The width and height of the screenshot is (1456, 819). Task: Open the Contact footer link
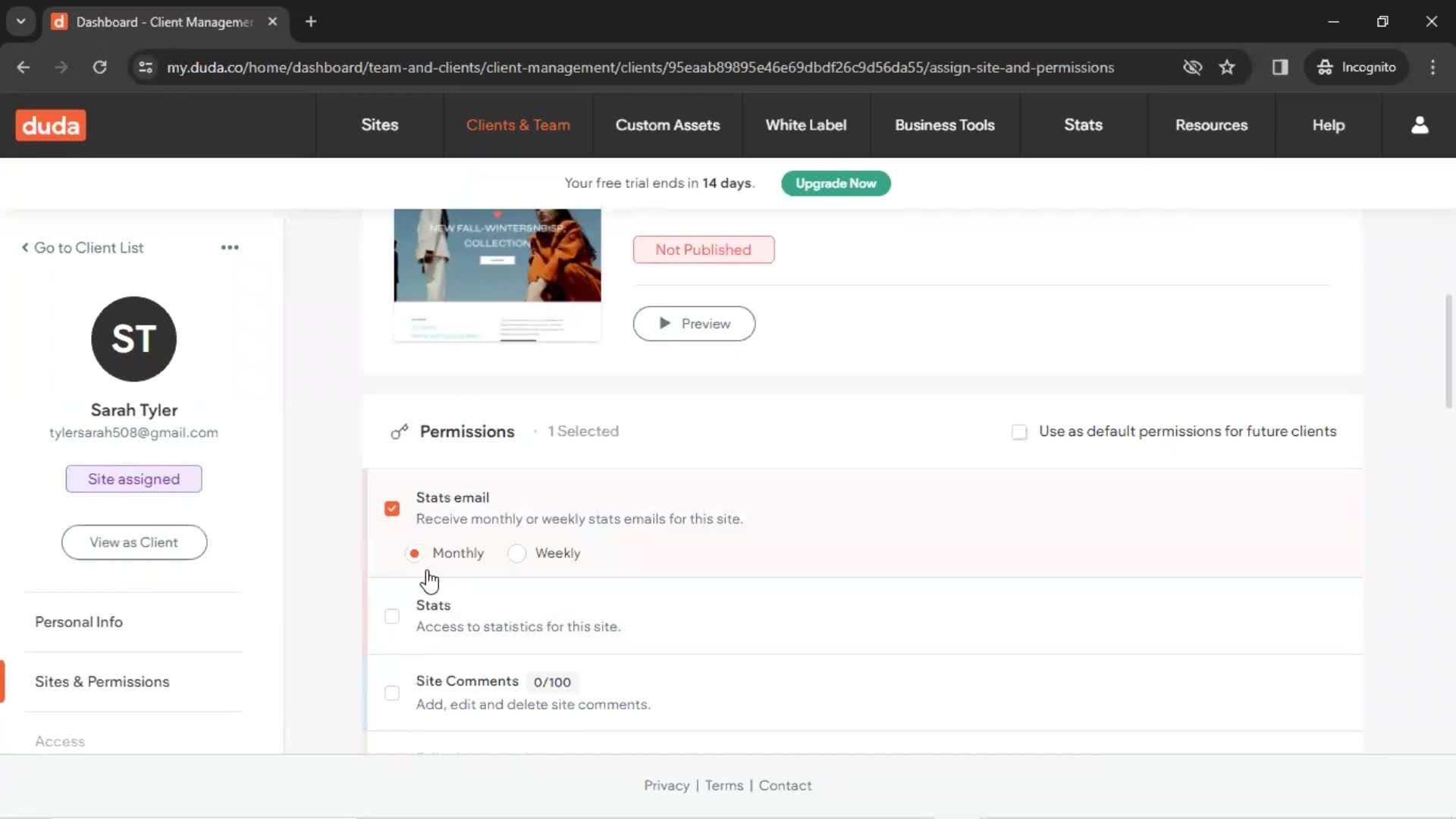pyautogui.click(x=785, y=786)
